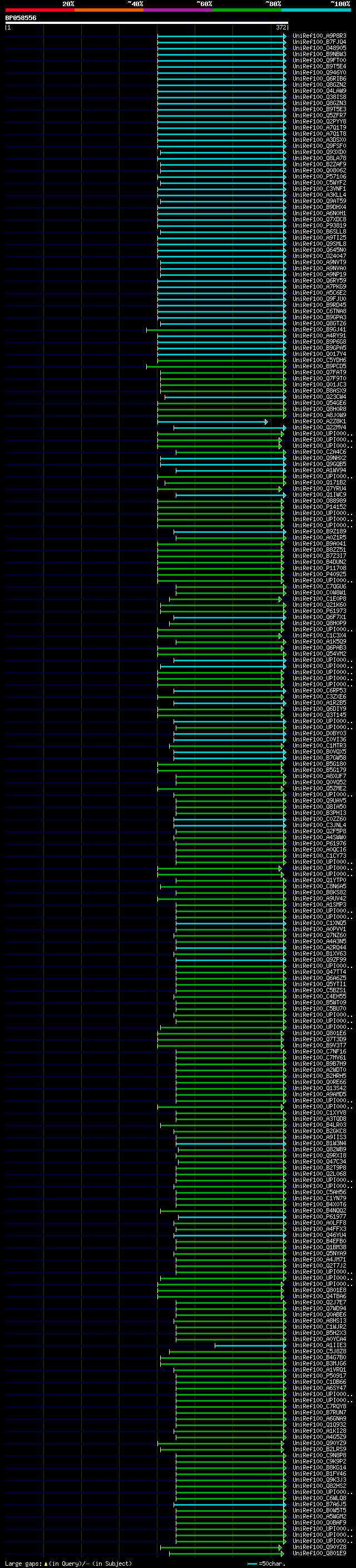Select the UniRef100_P14152 entry

point(319,507)
